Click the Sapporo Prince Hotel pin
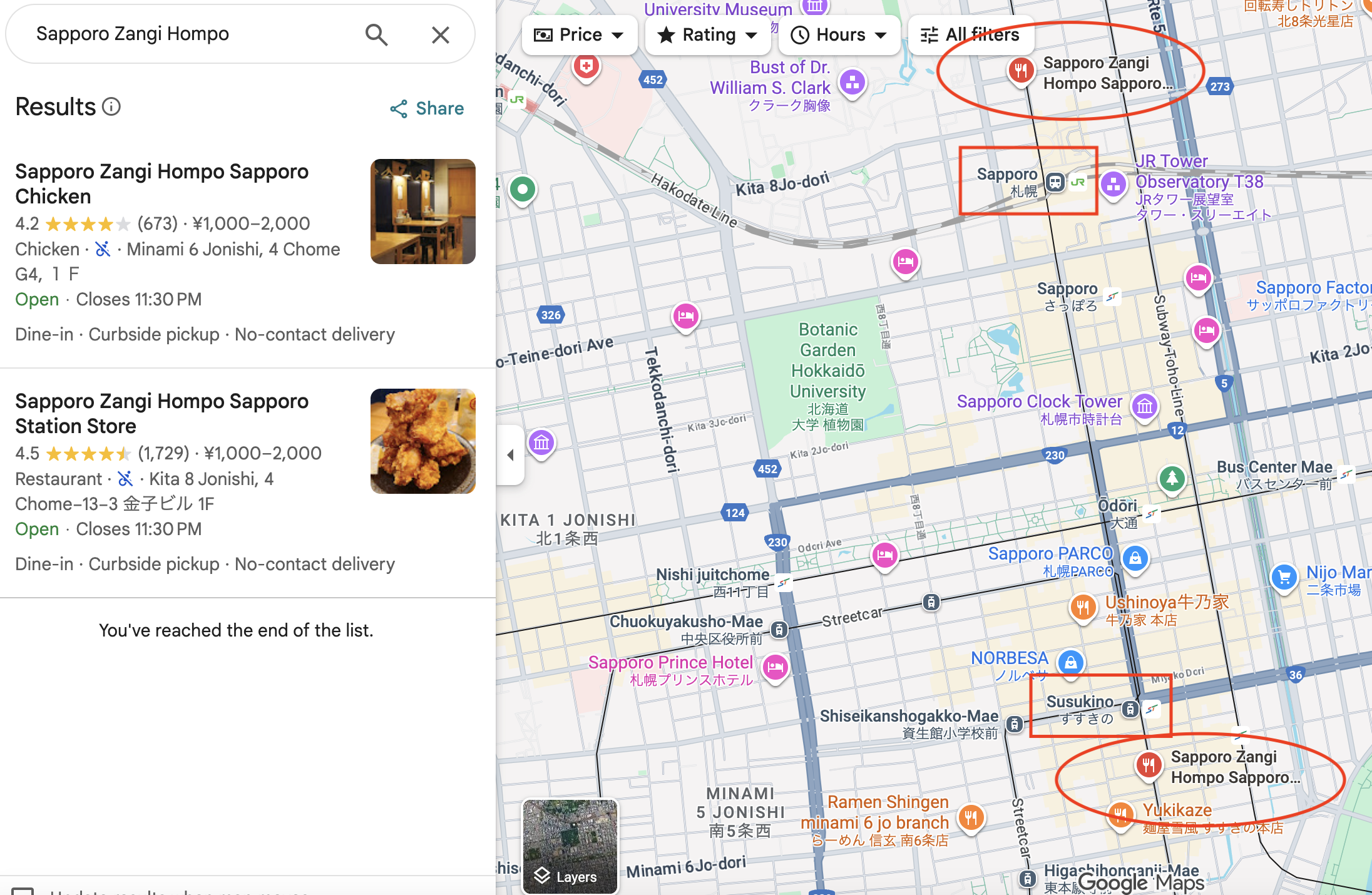The image size is (1372, 895). click(776, 667)
